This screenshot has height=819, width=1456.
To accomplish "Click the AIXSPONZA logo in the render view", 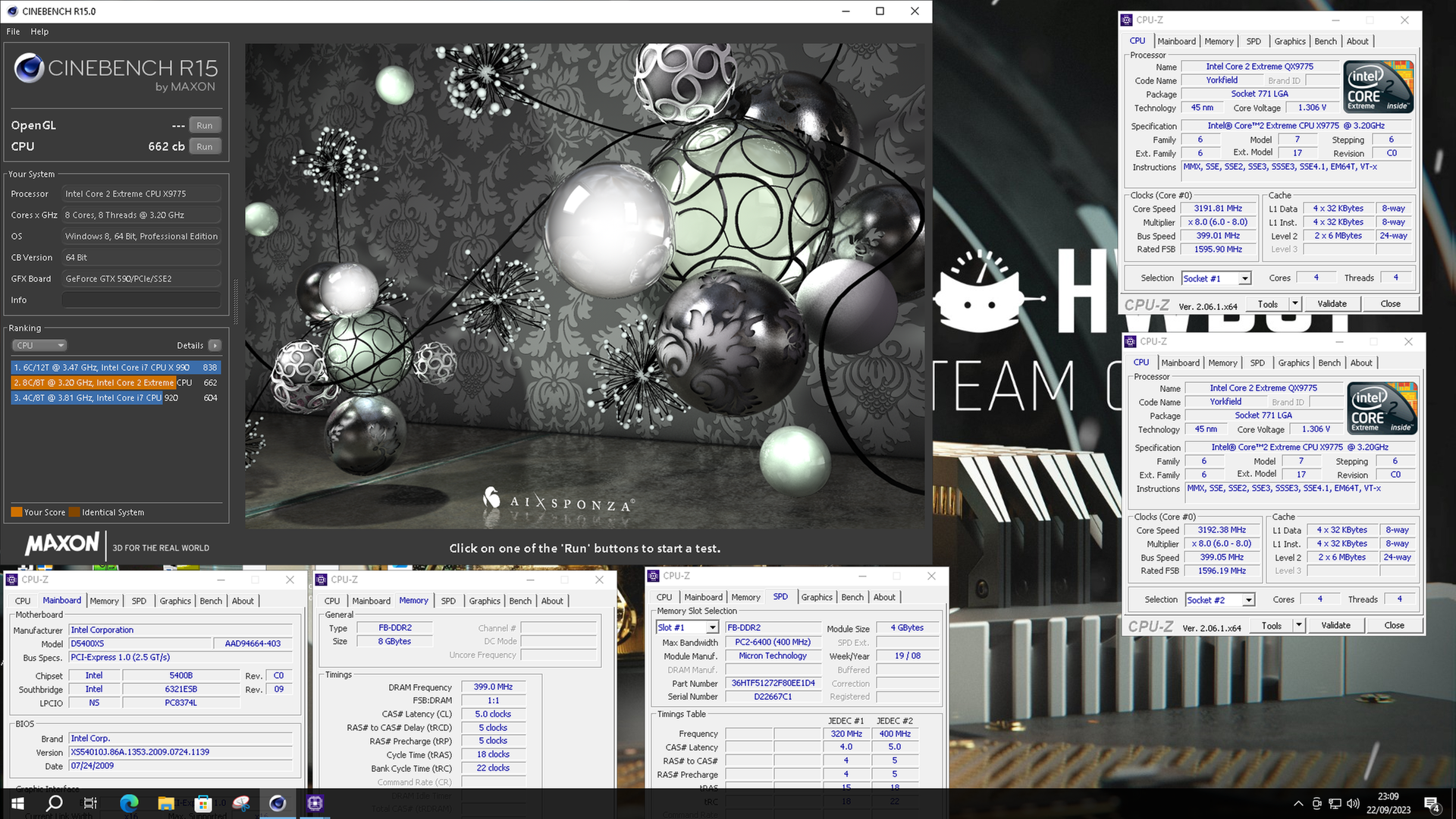I will click(x=558, y=500).
